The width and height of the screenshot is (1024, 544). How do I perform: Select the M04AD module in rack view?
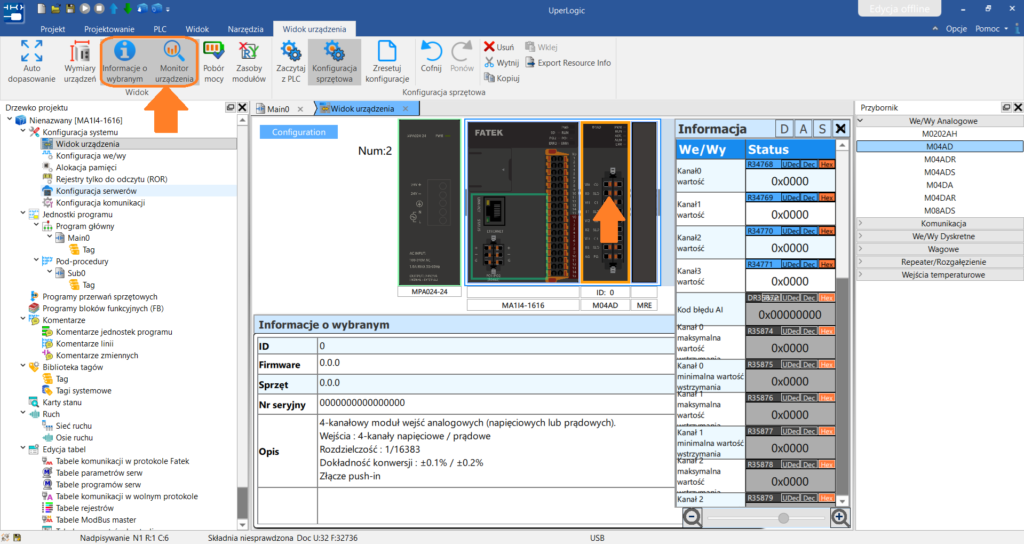605,202
